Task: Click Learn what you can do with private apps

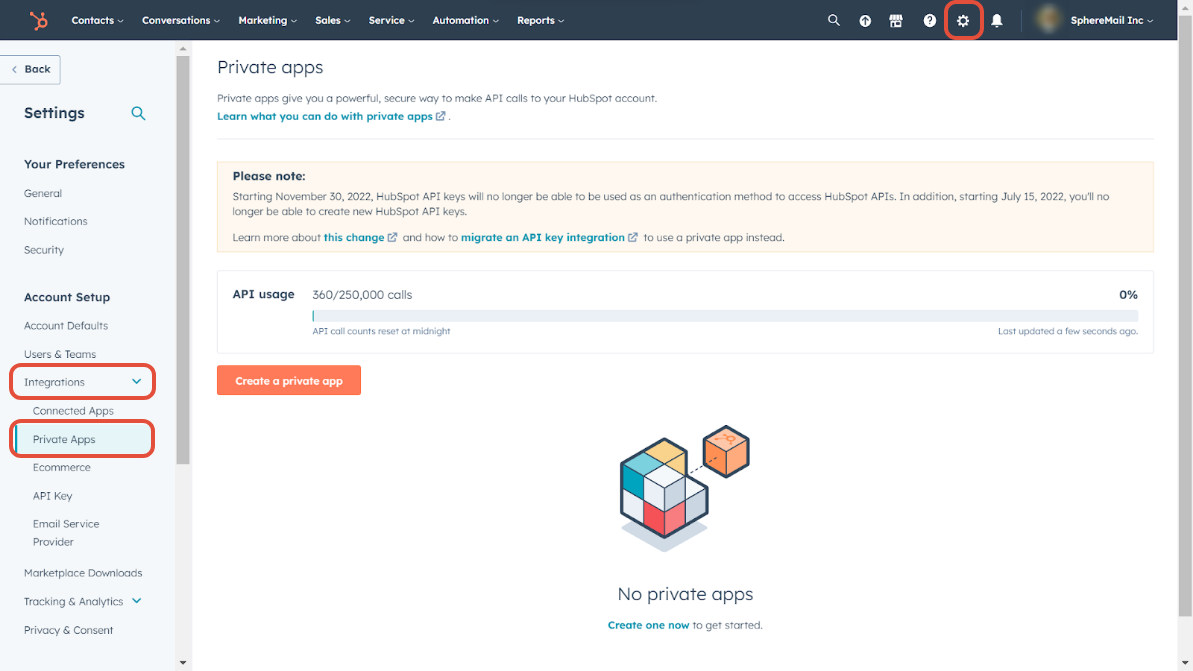Action: pos(331,116)
